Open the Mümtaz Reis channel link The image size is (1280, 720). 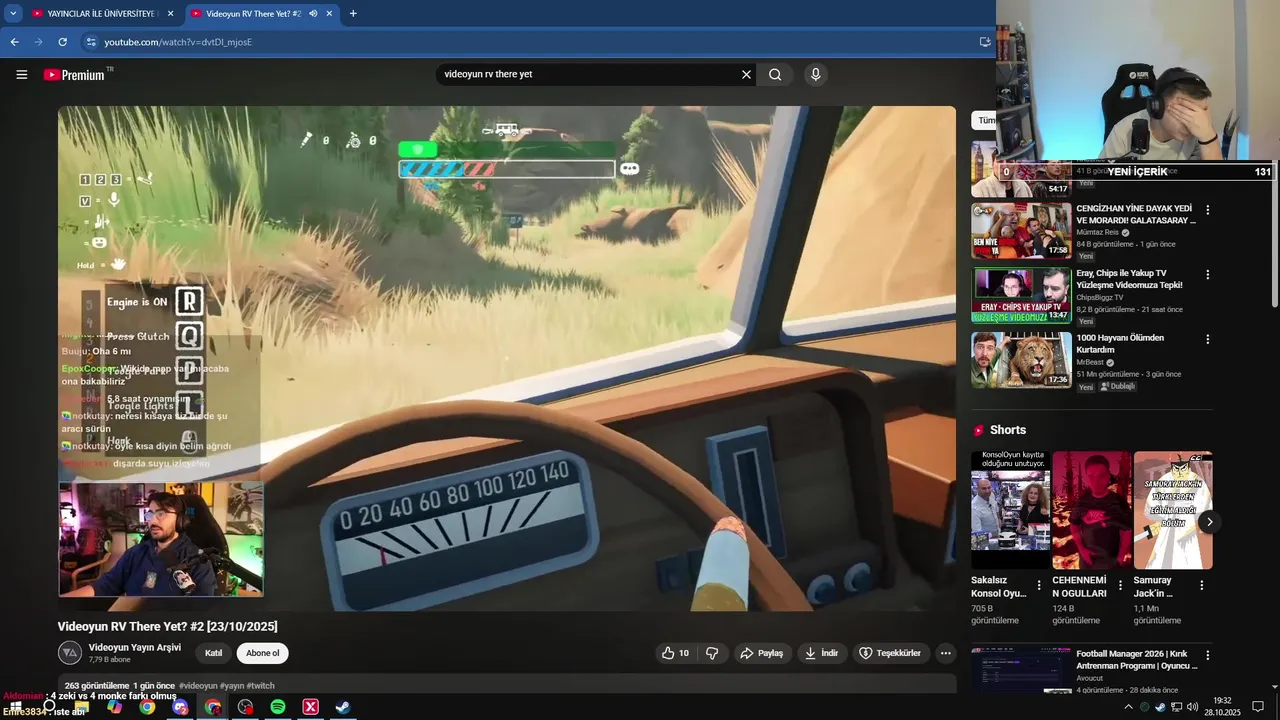(x=1097, y=232)
